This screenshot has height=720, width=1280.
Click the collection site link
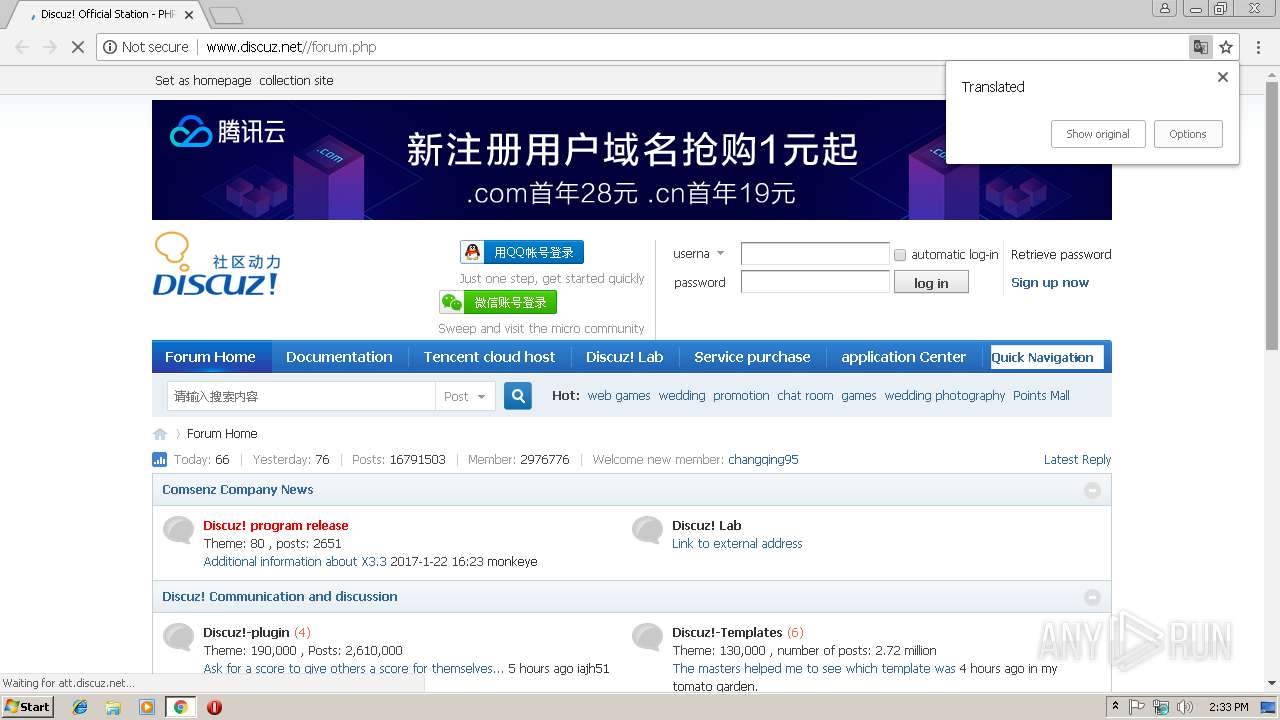coord(296,81)
